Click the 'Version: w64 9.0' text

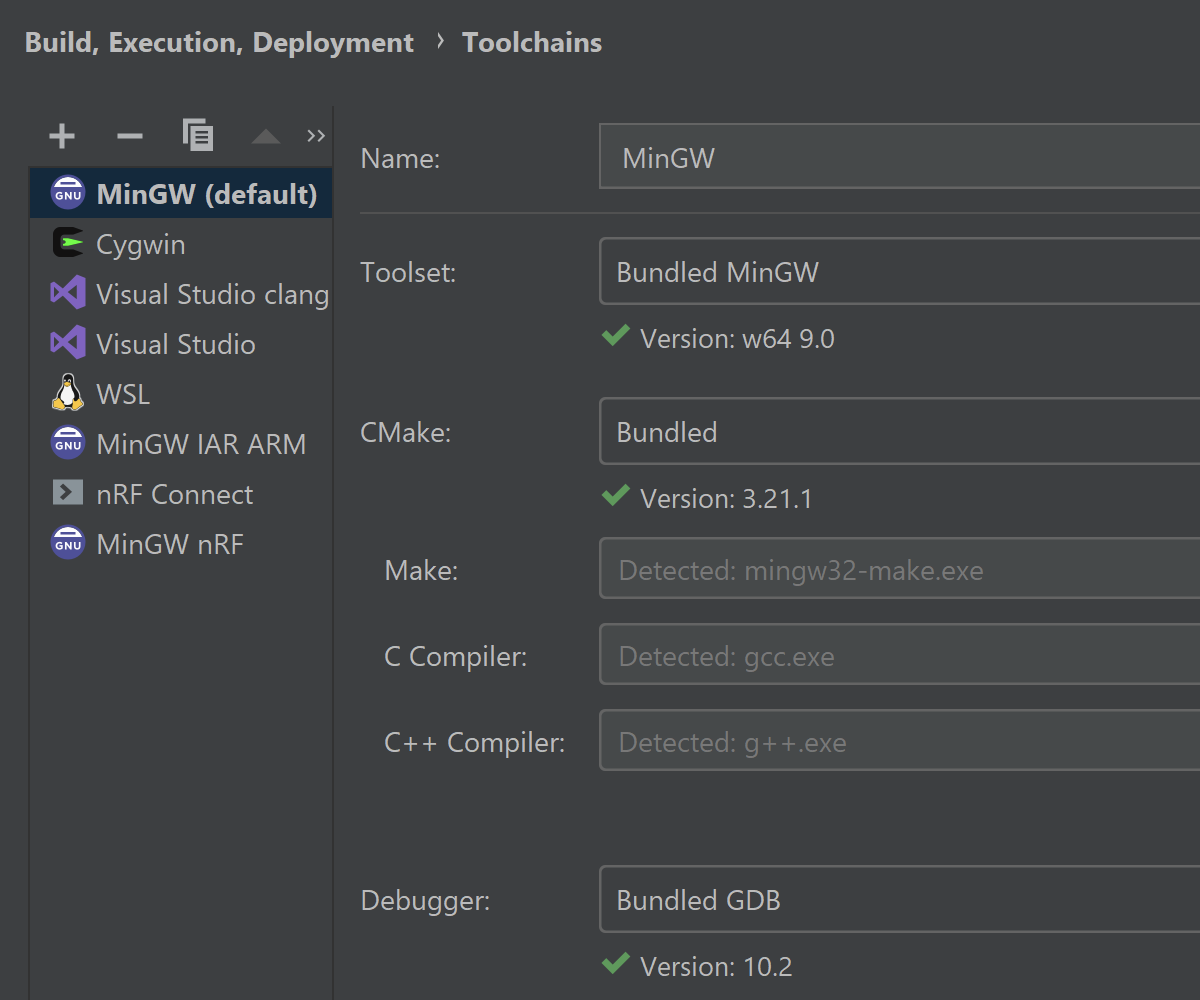coord(737,339)
